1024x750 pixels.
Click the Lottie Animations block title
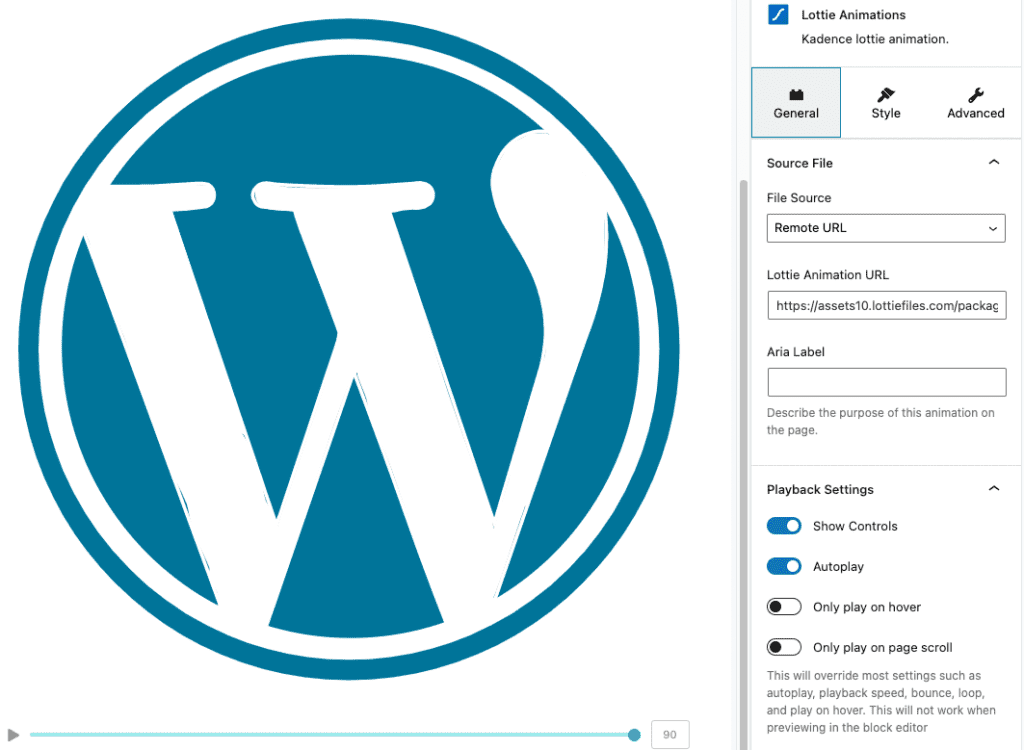[x=853, y=14]
